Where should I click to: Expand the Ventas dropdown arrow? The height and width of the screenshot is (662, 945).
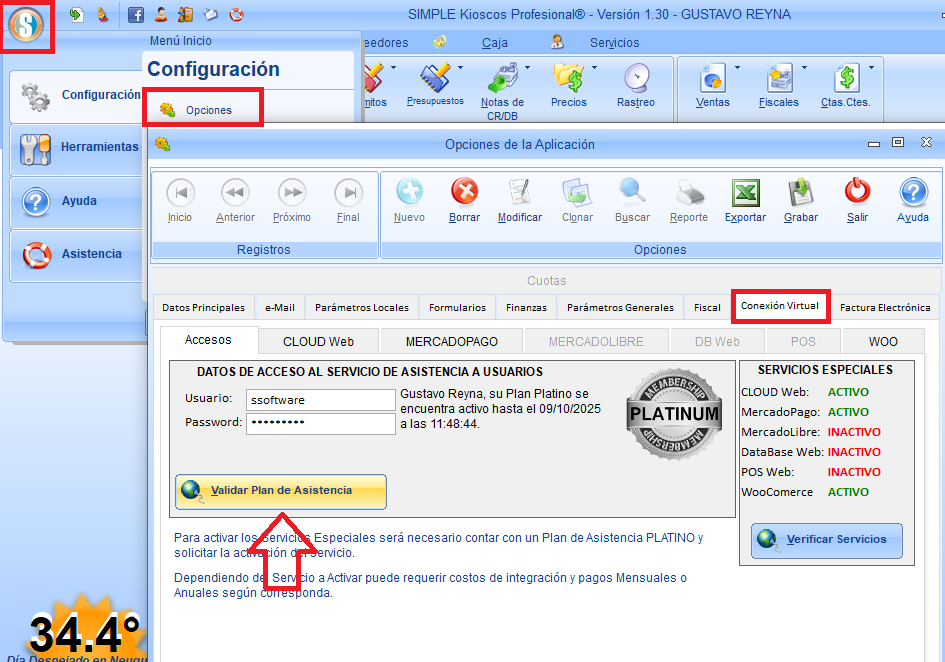tap(738, 68)
